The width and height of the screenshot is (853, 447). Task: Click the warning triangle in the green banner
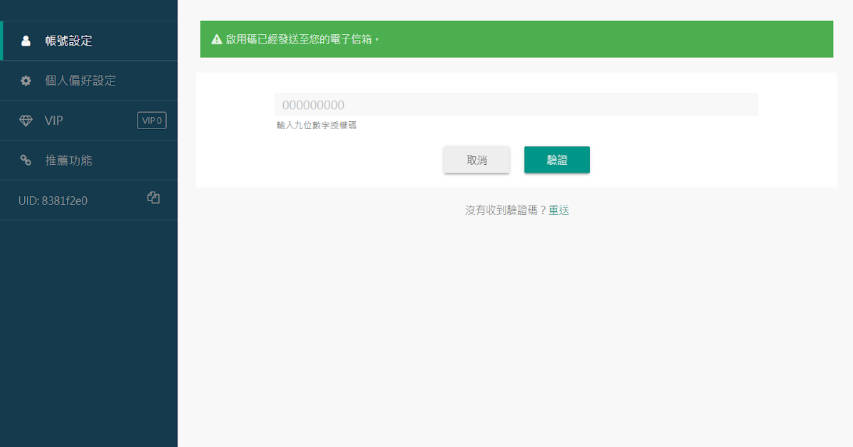pos(217,39)
